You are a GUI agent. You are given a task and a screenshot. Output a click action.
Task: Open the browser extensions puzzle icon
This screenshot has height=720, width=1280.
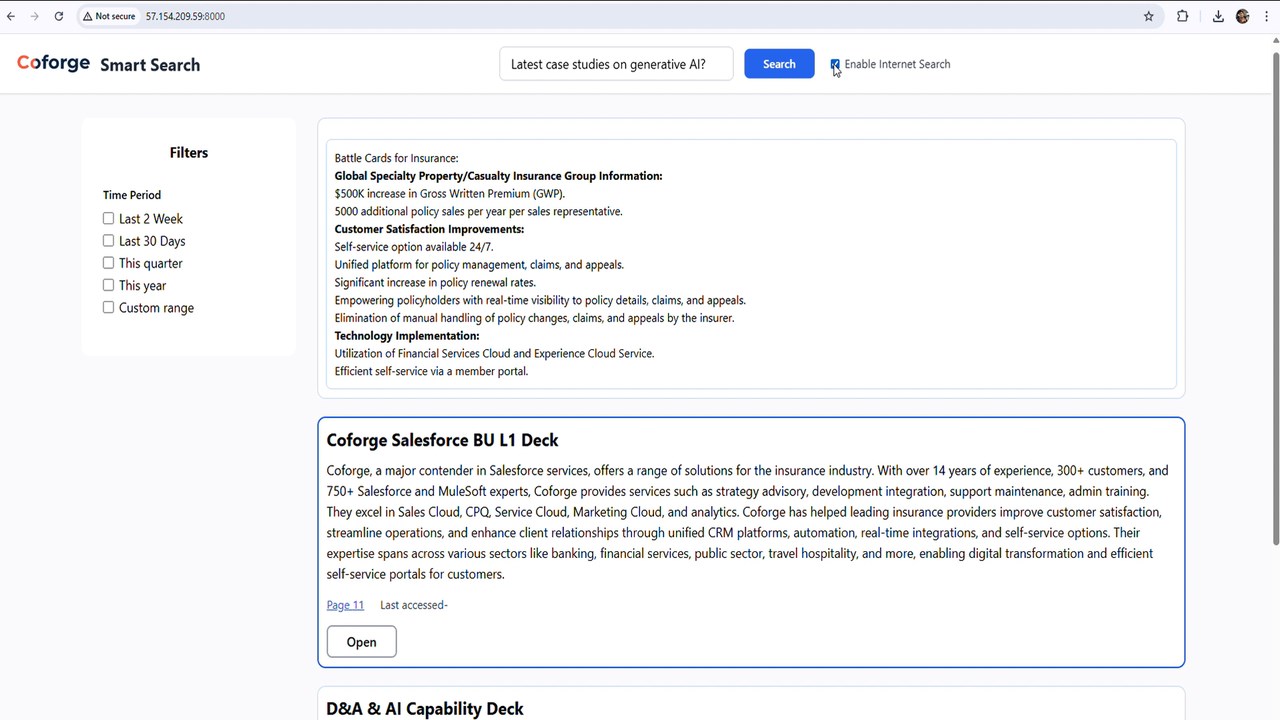(x=1183, y=16)
